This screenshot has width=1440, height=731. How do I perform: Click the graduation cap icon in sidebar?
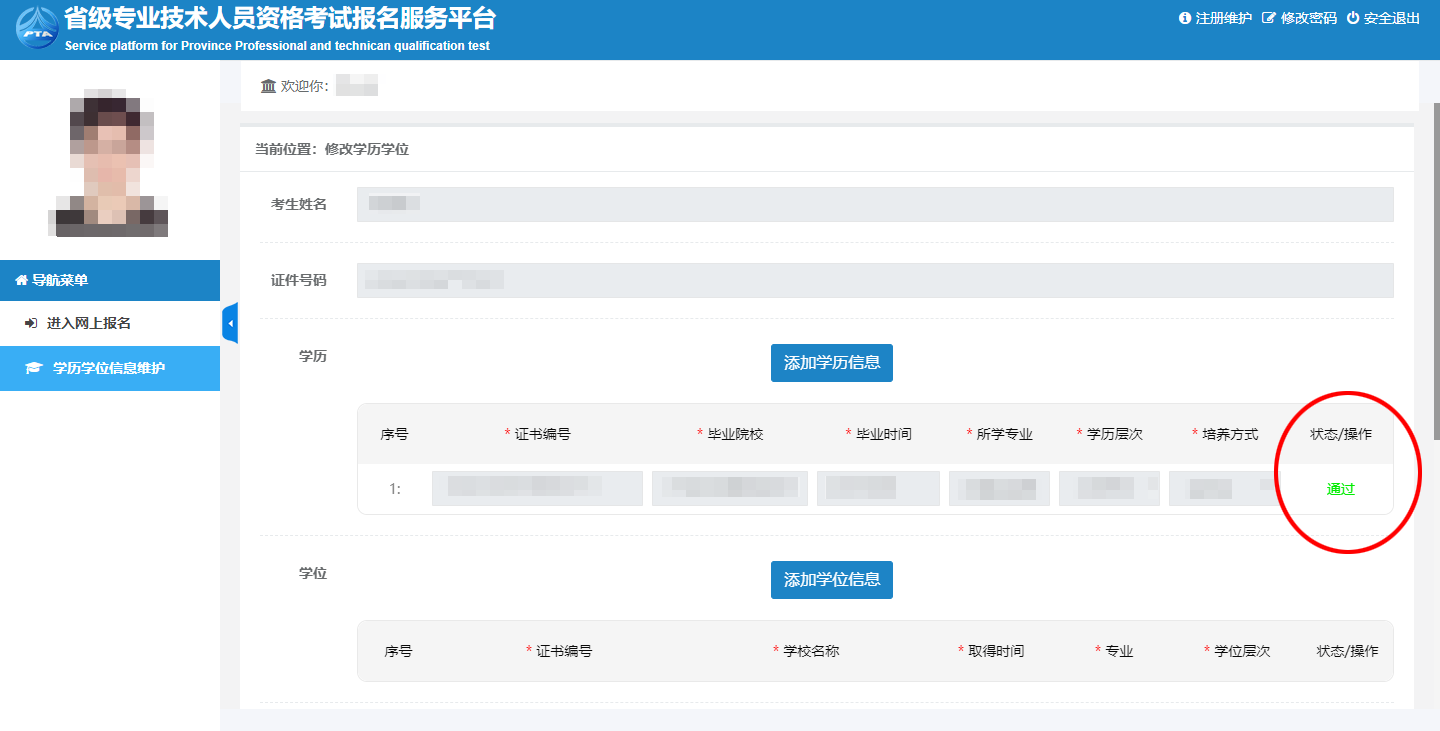pyautogui.click(x=34, y=368)
